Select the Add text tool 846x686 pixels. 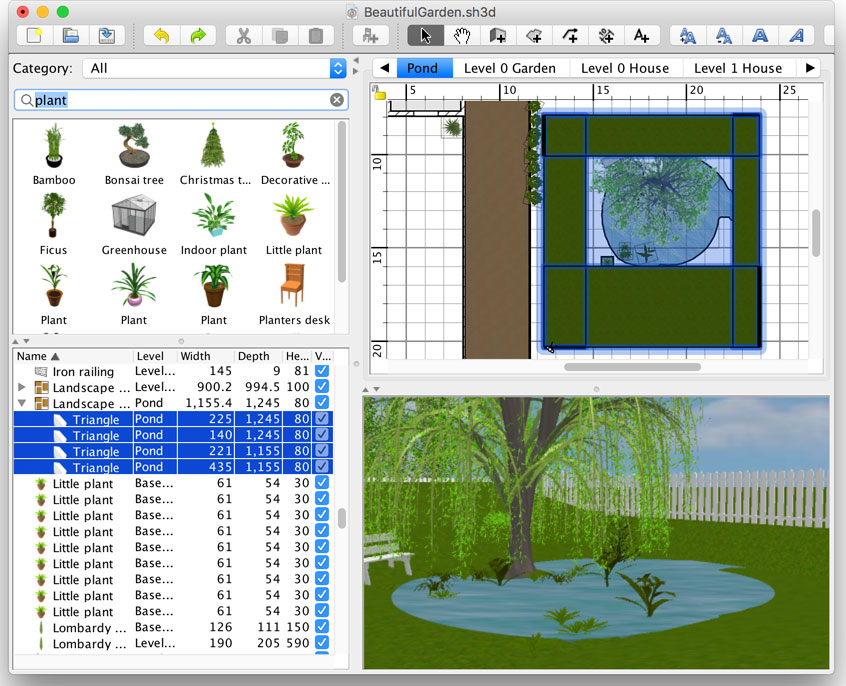641,36
